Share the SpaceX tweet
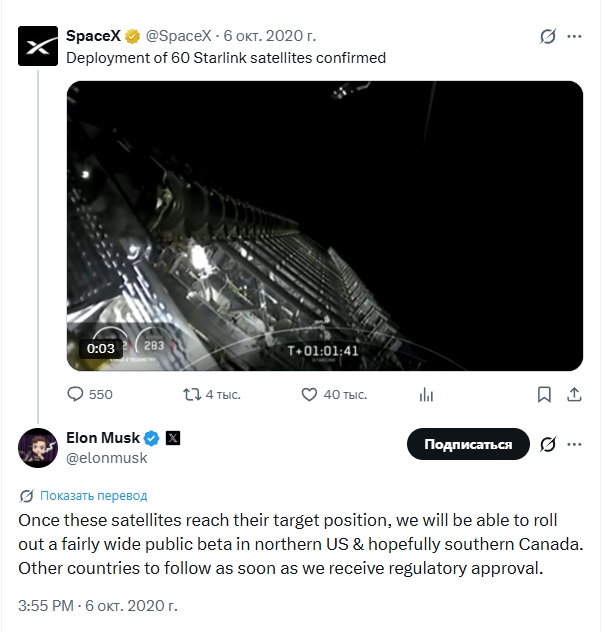Screen dimensions: 604x632 574,395
